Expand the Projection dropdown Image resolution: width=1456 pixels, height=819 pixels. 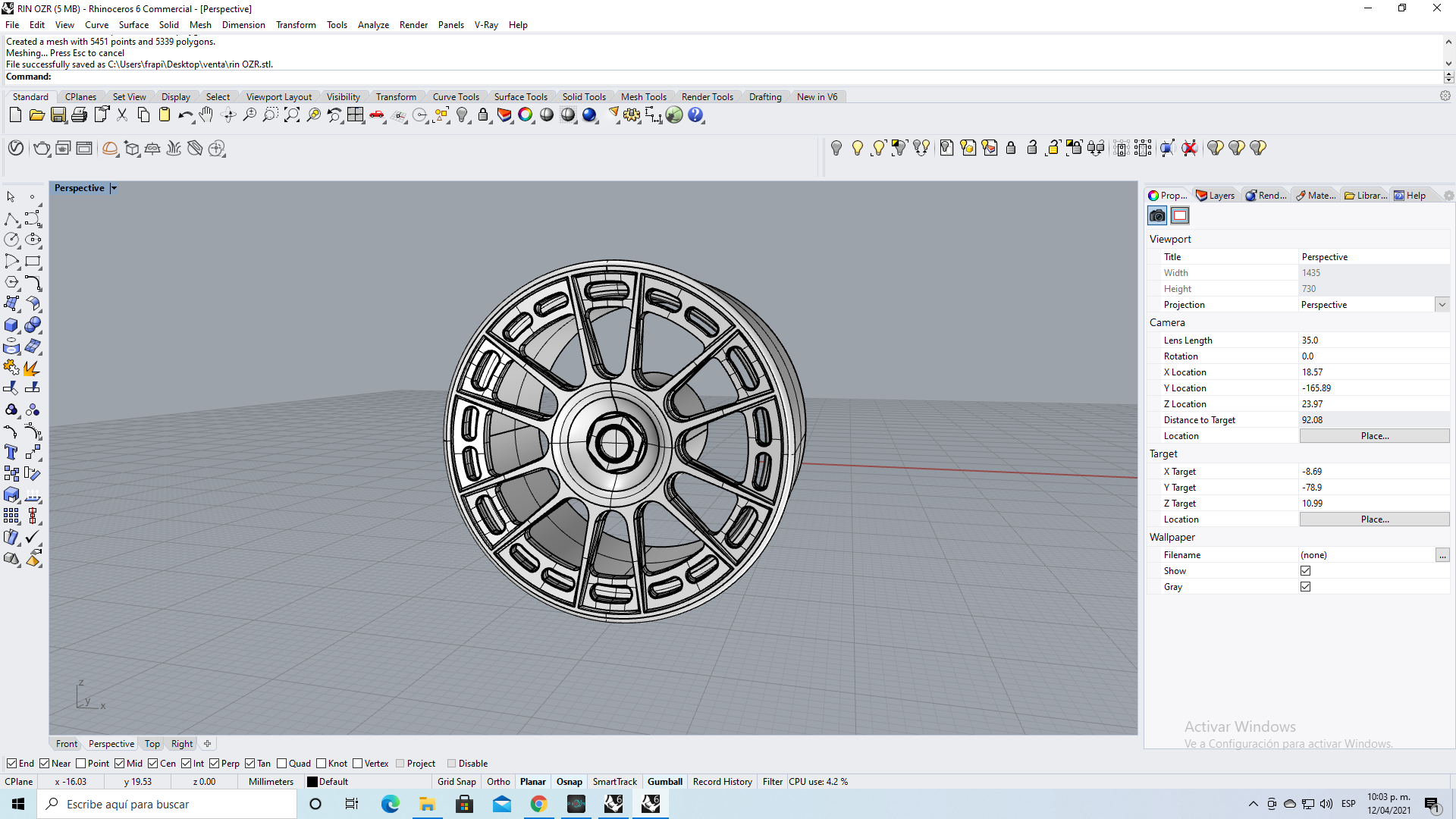(1442, 305)
